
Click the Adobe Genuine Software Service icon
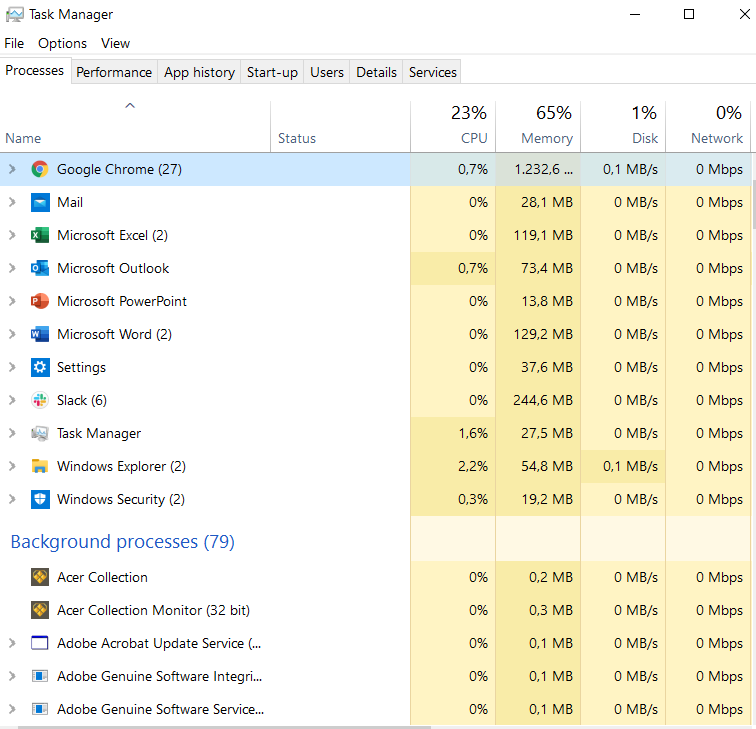point(40,709)
